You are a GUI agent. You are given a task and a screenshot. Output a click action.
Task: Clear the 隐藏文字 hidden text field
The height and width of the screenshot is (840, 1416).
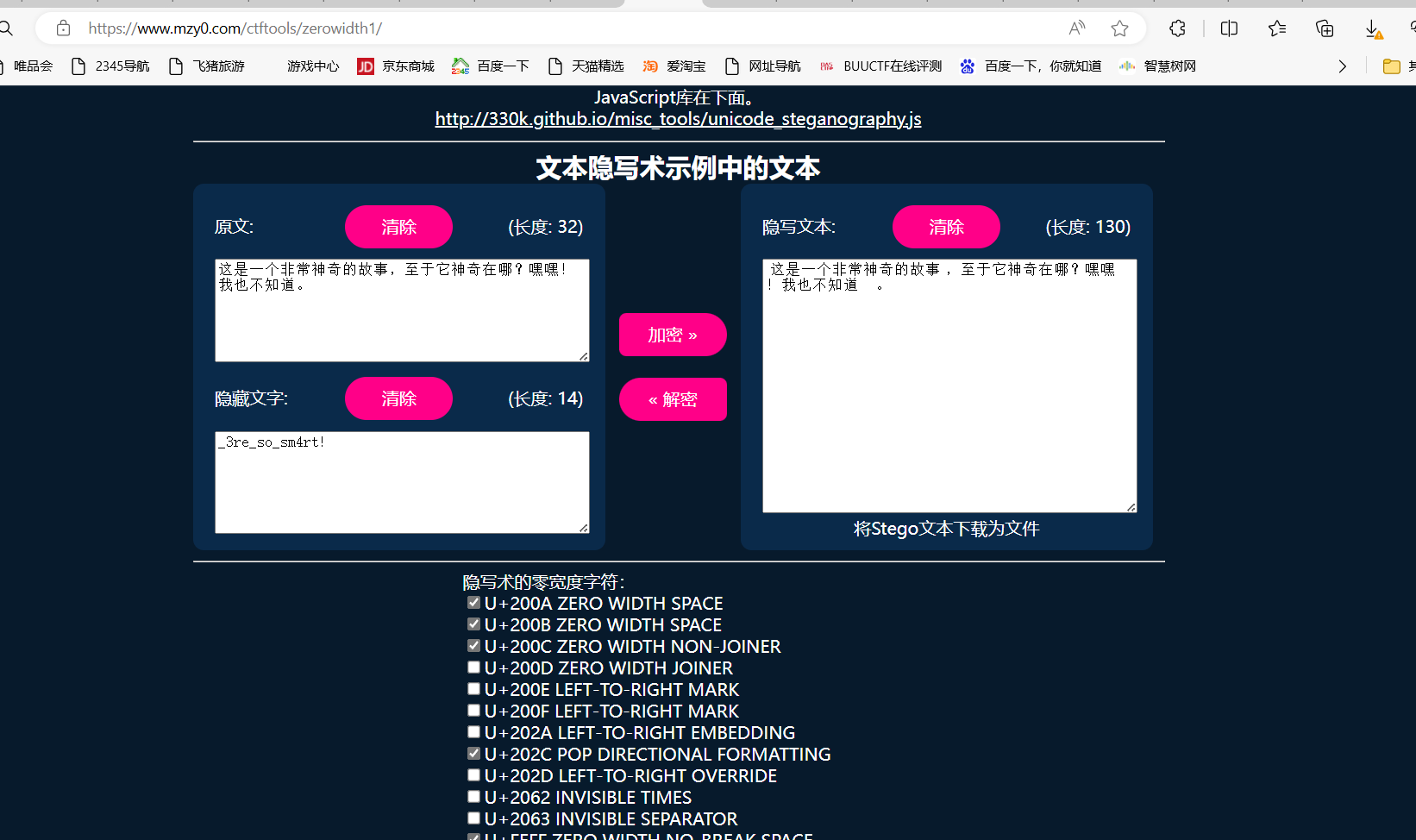click(x=398, y=398)
